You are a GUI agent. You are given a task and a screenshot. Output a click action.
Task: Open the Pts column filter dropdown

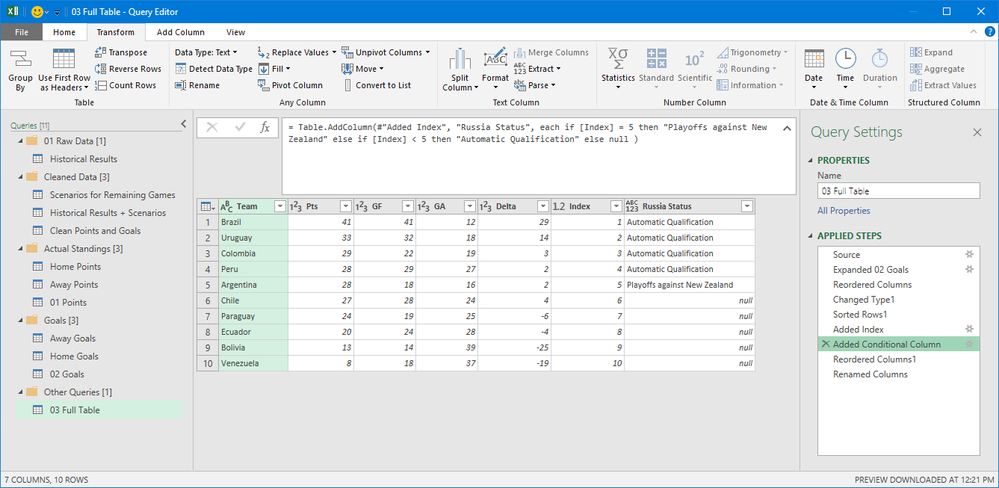(x=345, y=206)
